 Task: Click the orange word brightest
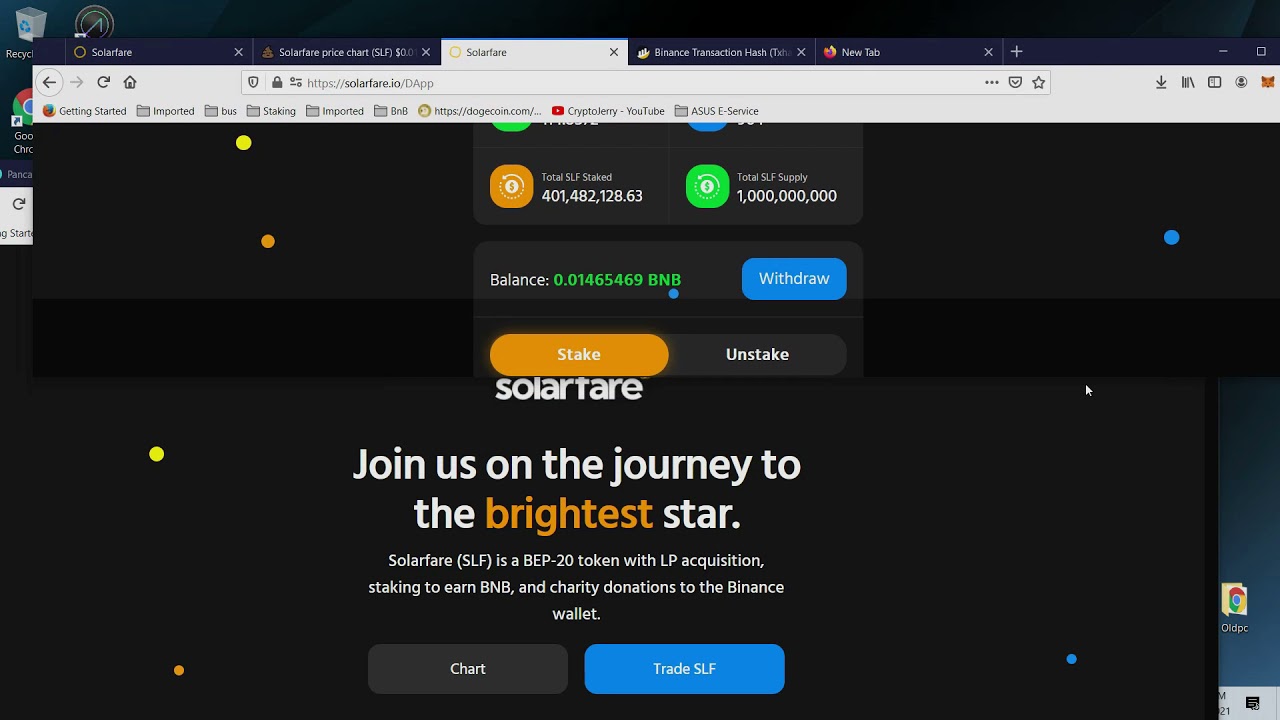pyautogui.click(x=569, y=514)
